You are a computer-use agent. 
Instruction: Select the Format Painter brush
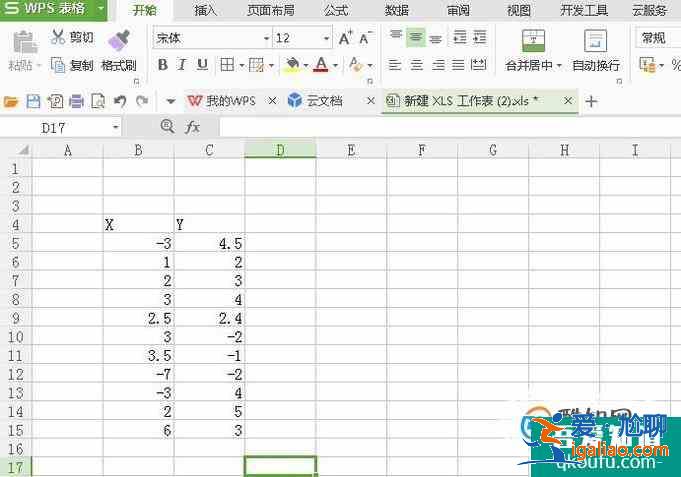pos(119,40)
